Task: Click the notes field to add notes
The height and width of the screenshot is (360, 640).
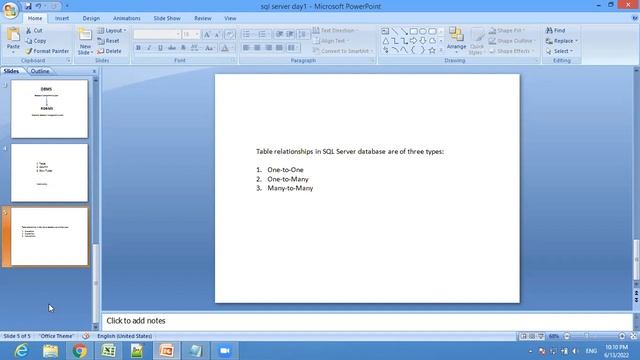Action: click(x=367, y=321)
